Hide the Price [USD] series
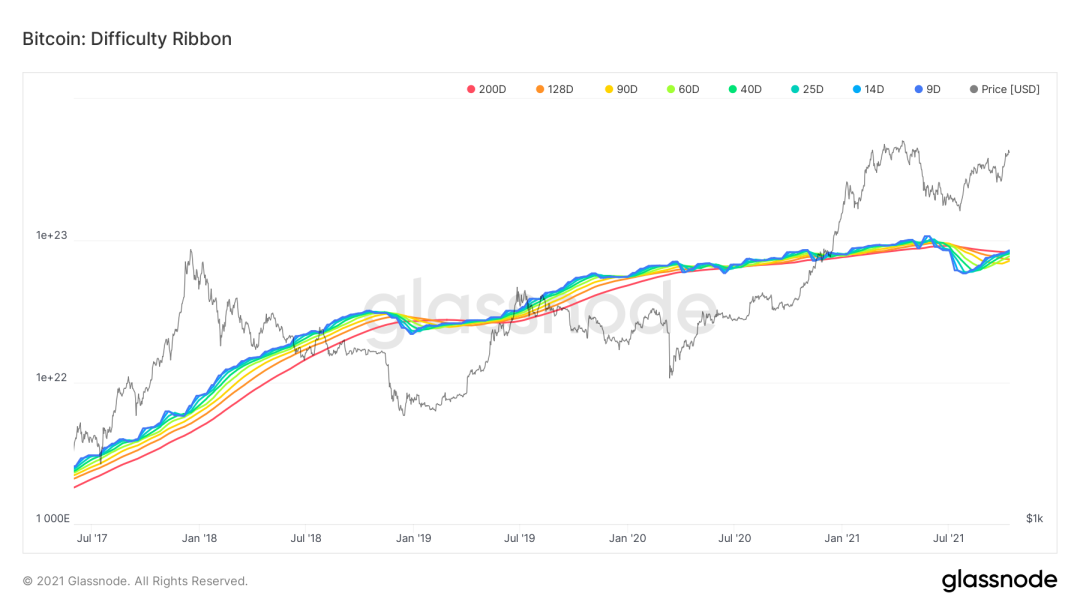Screen dimensions: 1080x608 click(1005, 90)
